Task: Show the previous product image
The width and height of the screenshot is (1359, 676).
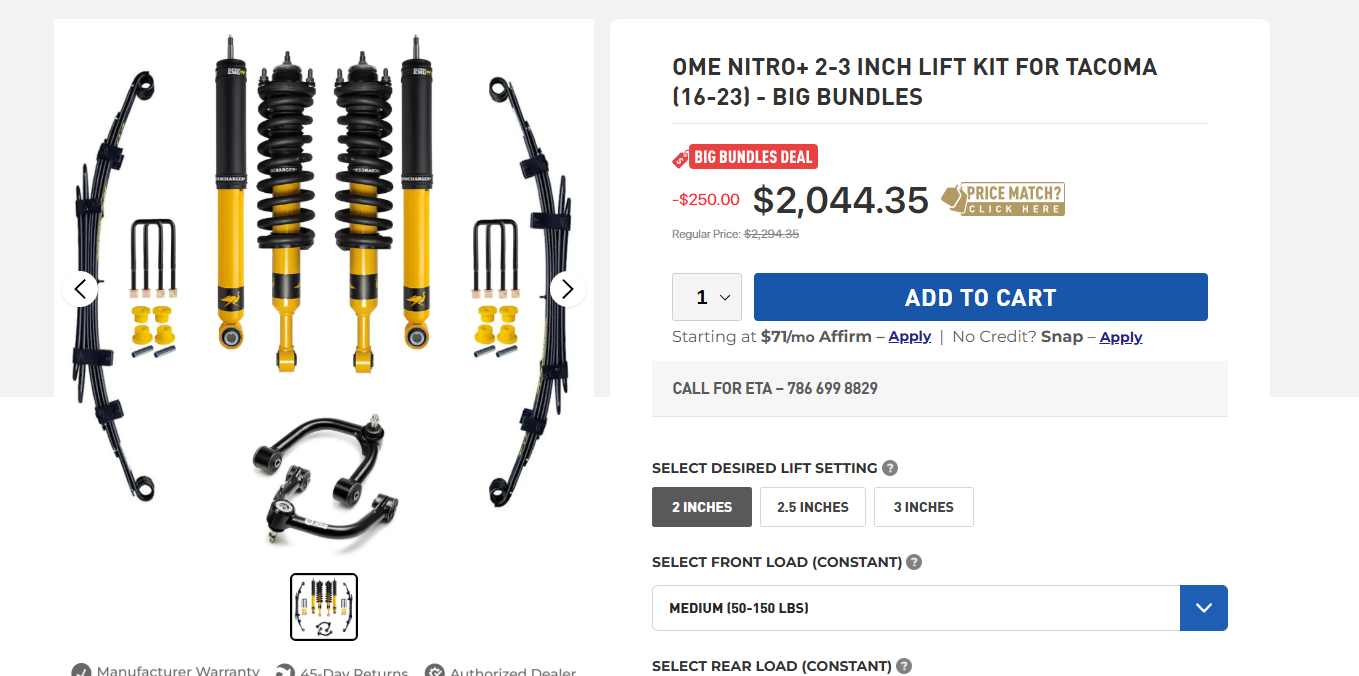Action: [x=80, y=289]
